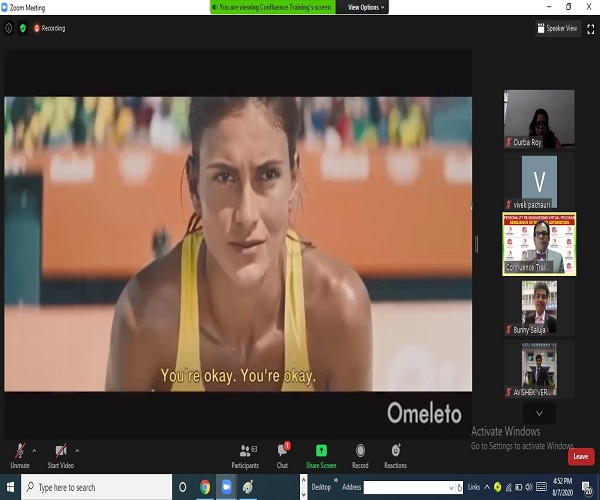The width and height of the screenshot is (600, 500).
Task: Open the Windows Start menu
Action: tap(10, 487)
